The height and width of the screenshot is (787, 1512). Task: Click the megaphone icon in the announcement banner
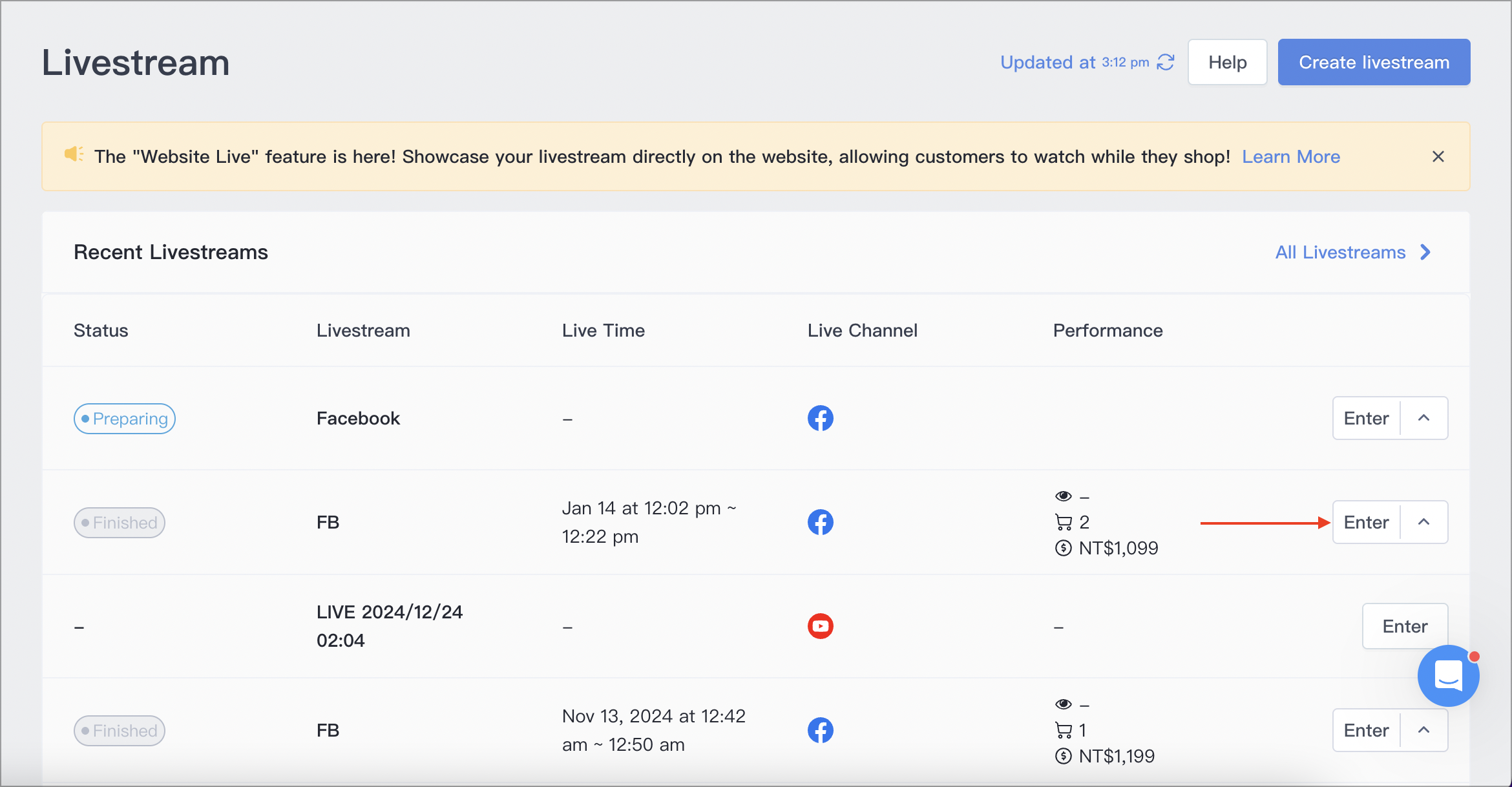click(74, 155)
